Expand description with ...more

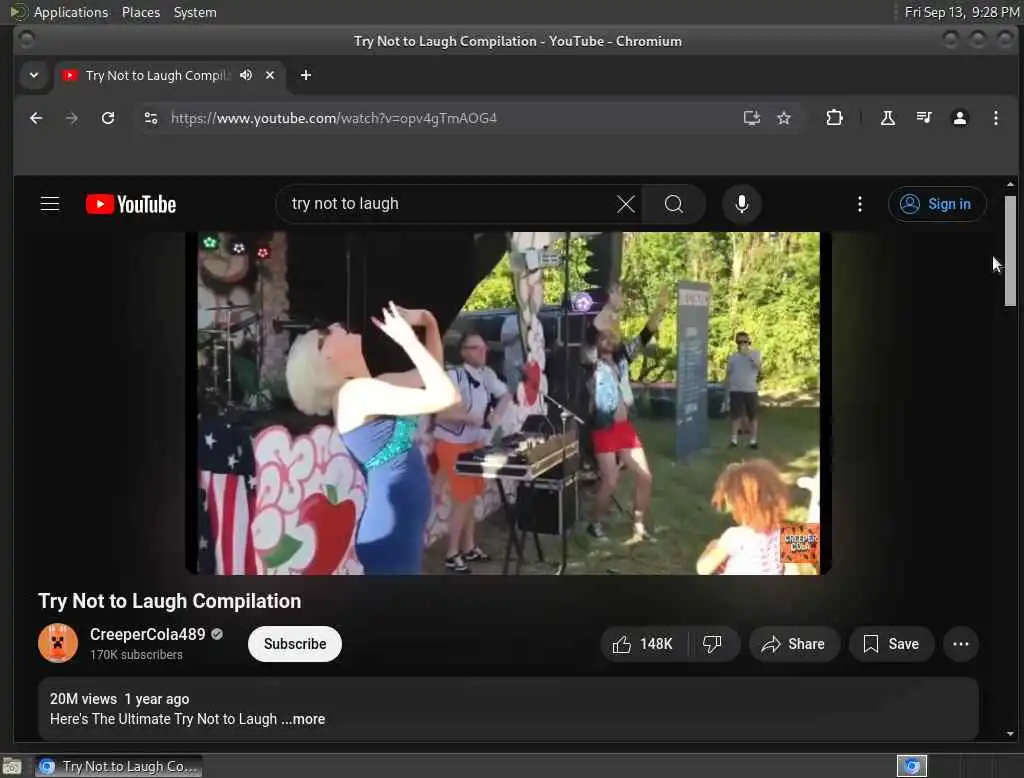pos(304,719)
